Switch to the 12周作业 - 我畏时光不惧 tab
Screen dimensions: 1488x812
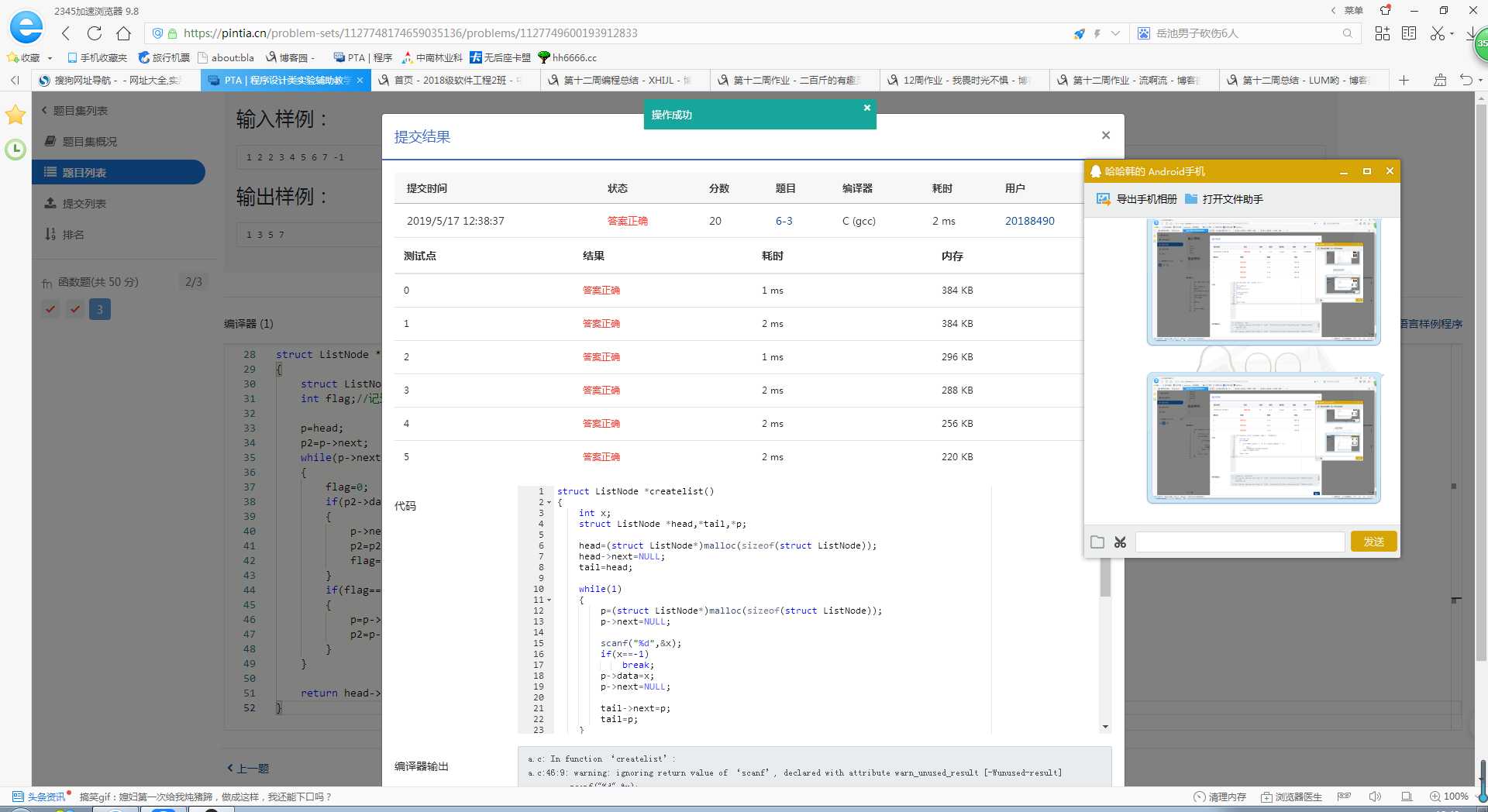(x=964, y=80)
